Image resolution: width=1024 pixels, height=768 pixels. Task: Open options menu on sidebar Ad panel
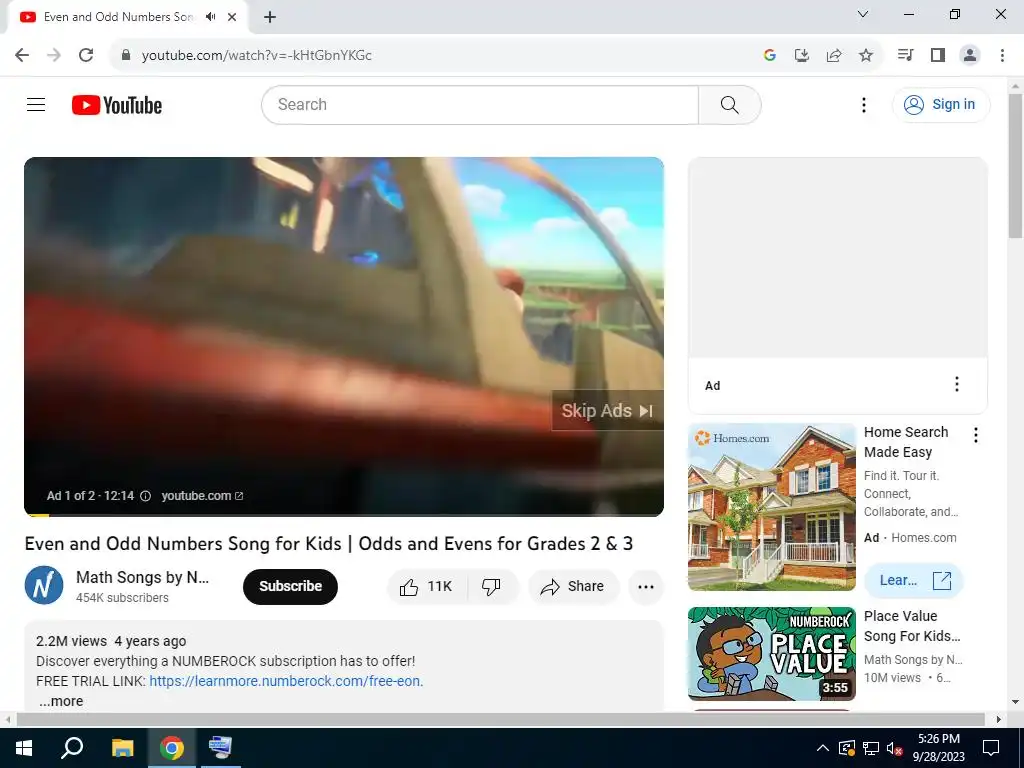(x=957, y=384)
